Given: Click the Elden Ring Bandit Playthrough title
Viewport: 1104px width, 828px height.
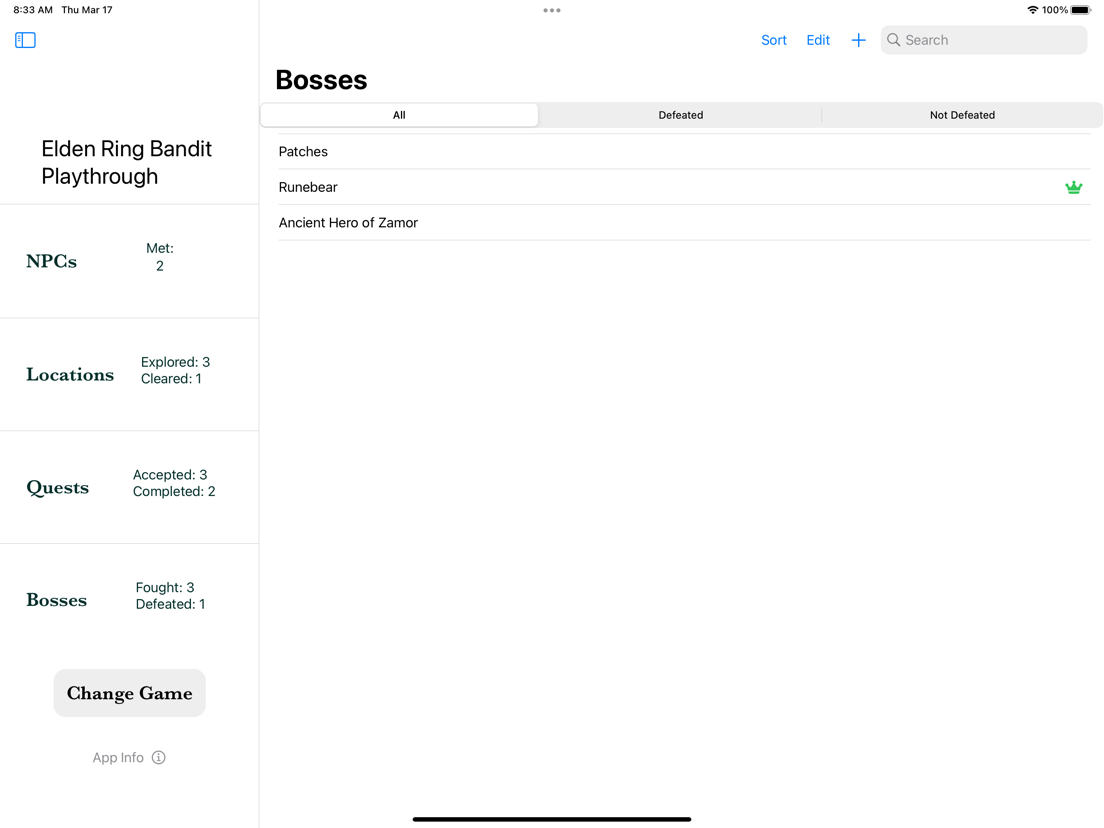Looking at the screenshot, I should (x=127, y=163).
